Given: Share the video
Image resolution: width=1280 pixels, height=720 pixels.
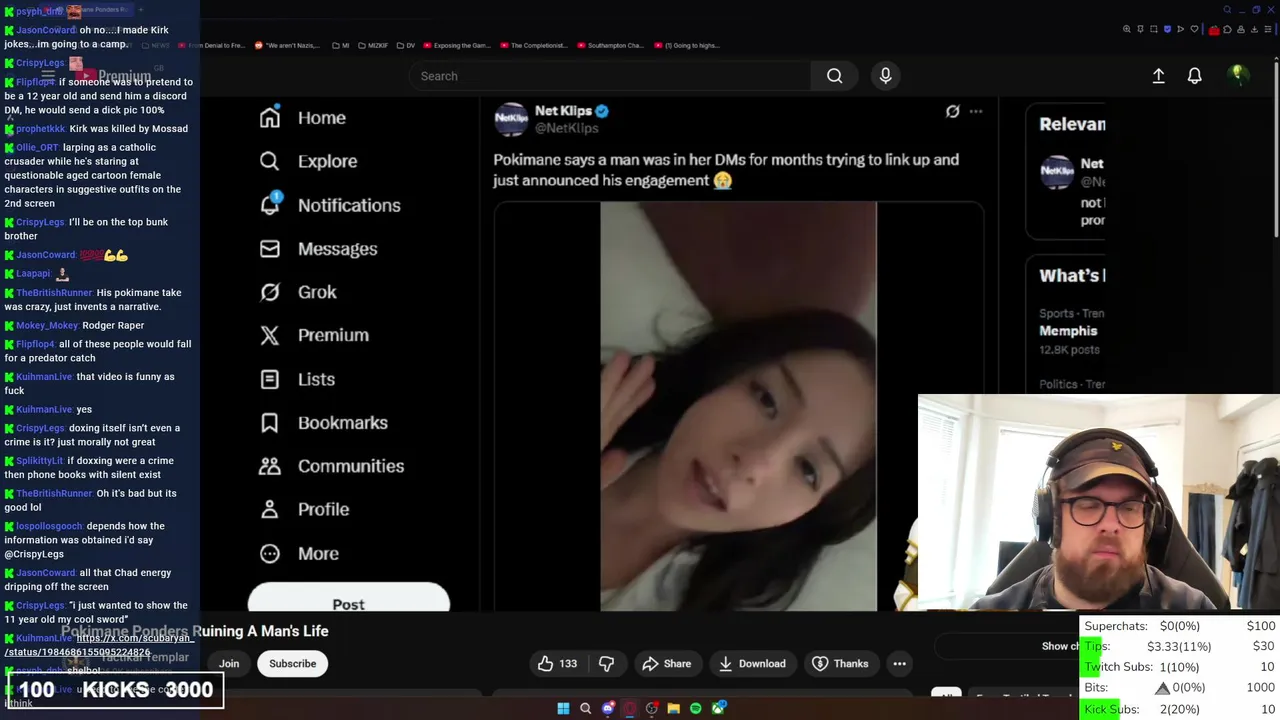Looking at the screenshot, I should point(667,663).
